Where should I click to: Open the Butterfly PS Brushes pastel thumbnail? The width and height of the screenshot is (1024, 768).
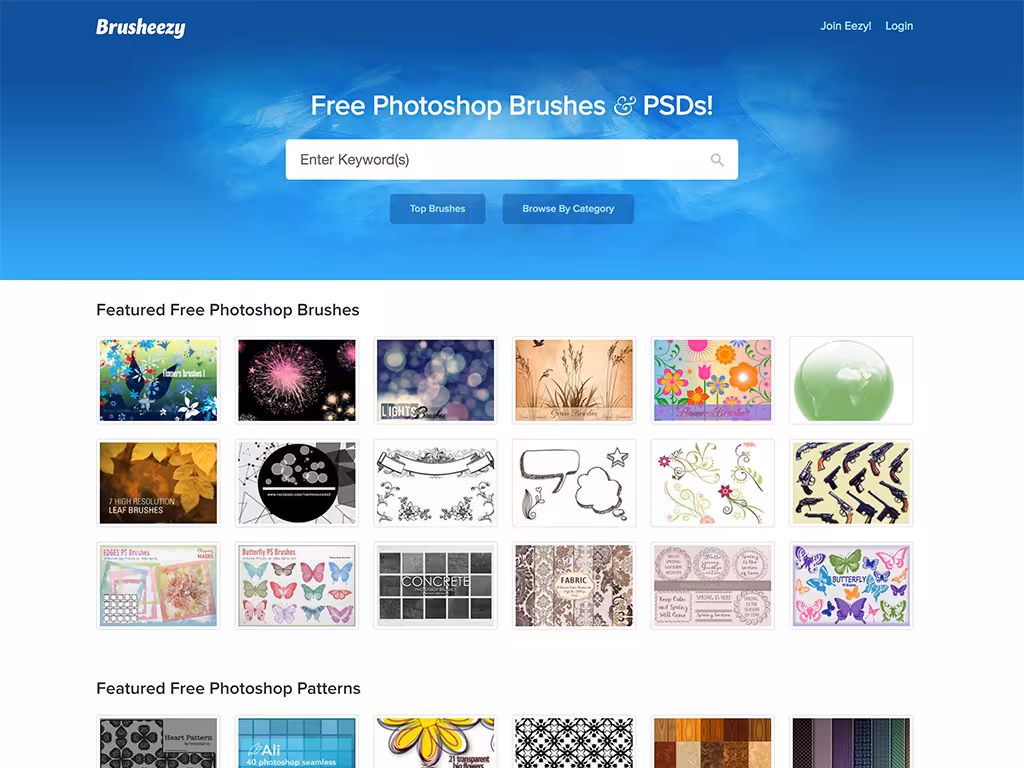(297, 585)
